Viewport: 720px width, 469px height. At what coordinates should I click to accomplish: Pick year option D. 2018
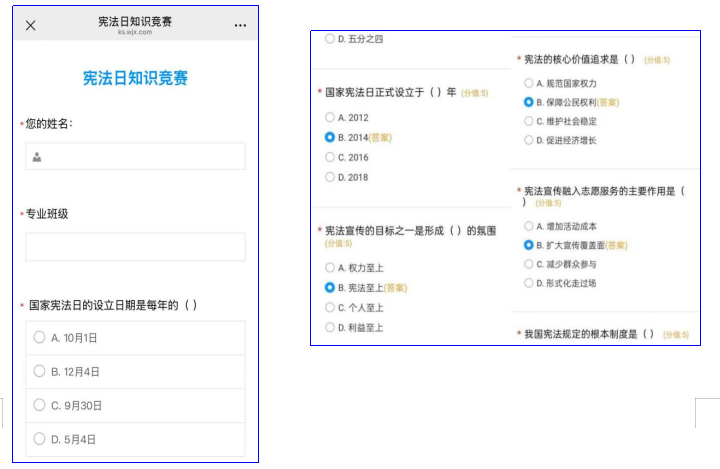coord(330,177)
